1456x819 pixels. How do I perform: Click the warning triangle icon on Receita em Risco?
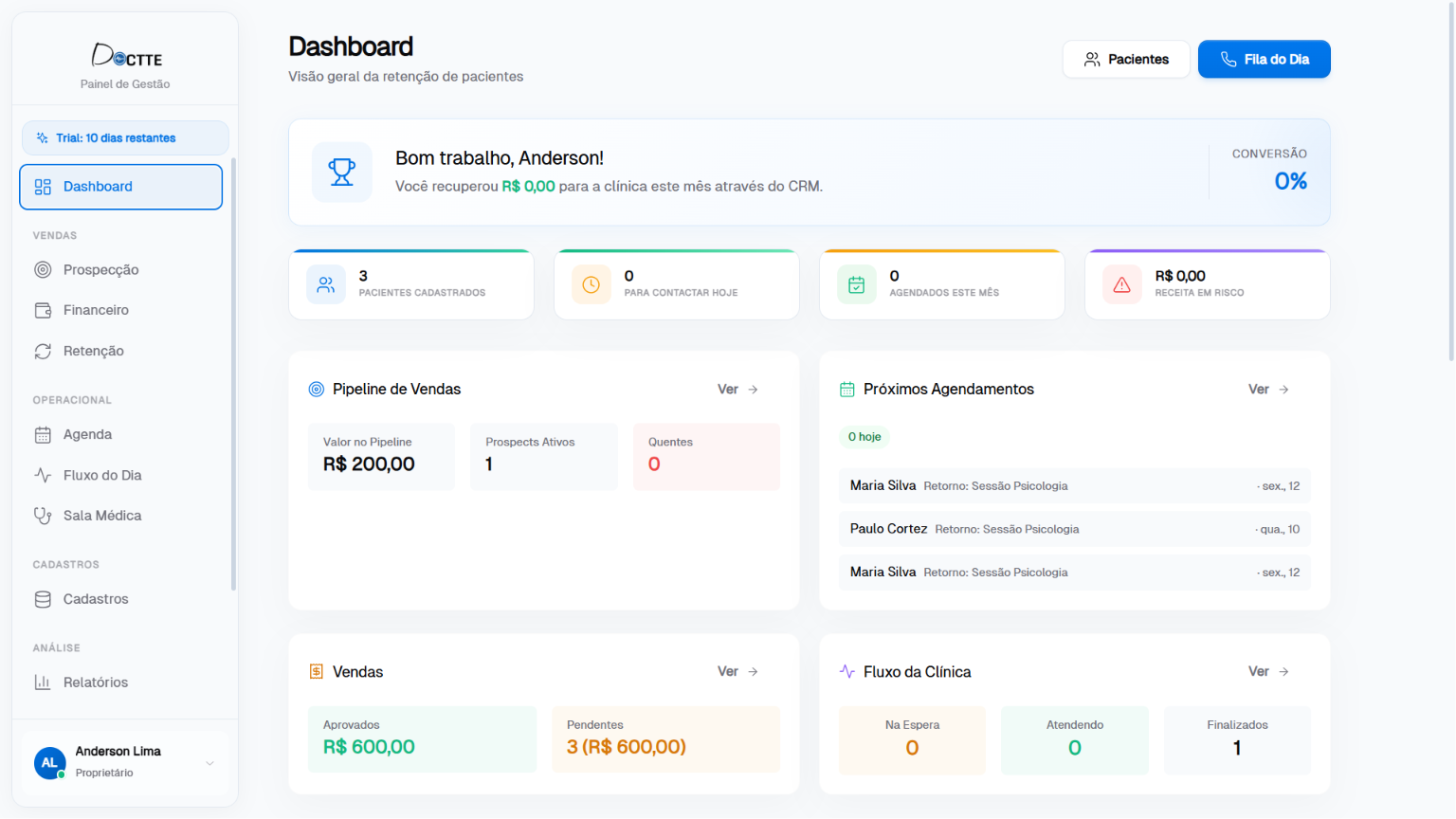pos(1122,284)
